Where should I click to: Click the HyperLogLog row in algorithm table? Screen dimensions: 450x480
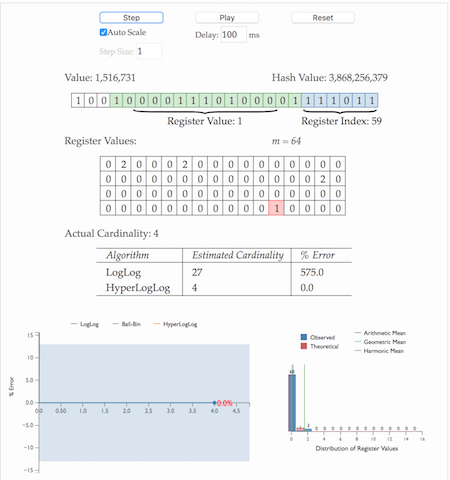[x=224, y=288]
